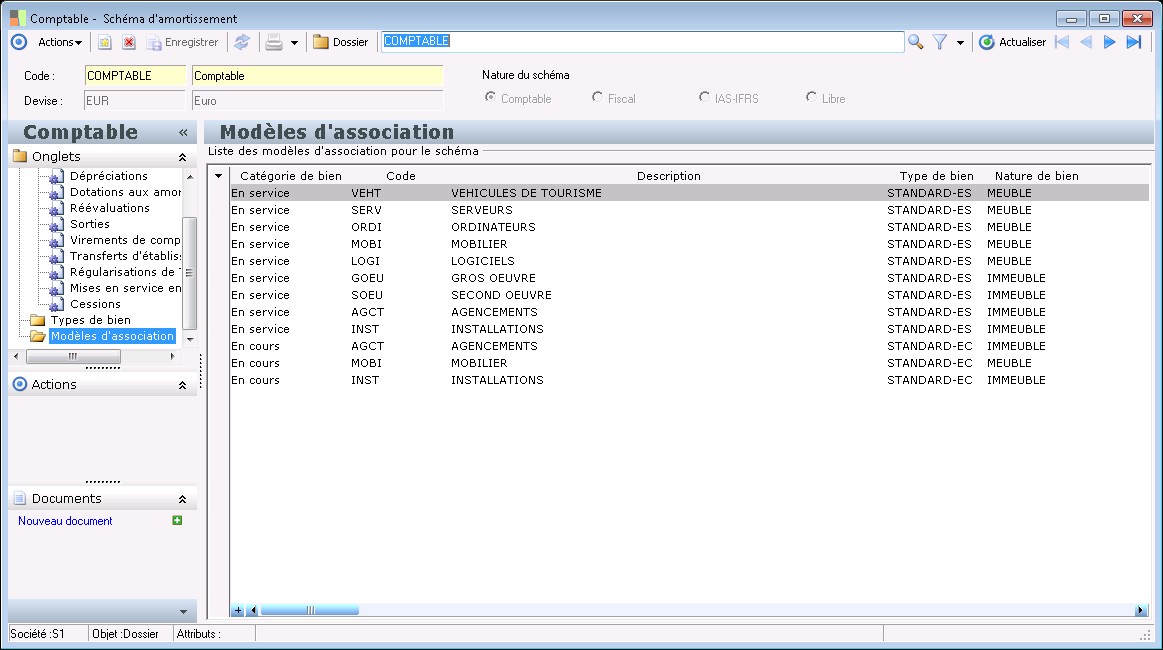Viewport: 1163px width, 650px height.
Task: Click the red delete icon in toolbar
Action: 129,42
